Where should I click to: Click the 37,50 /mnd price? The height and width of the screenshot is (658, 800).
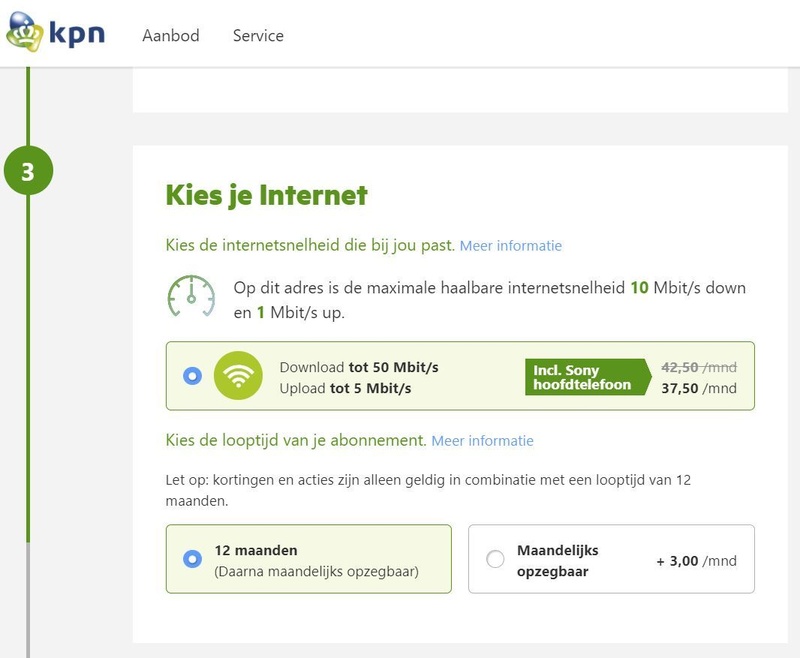[x=698, y=389]
